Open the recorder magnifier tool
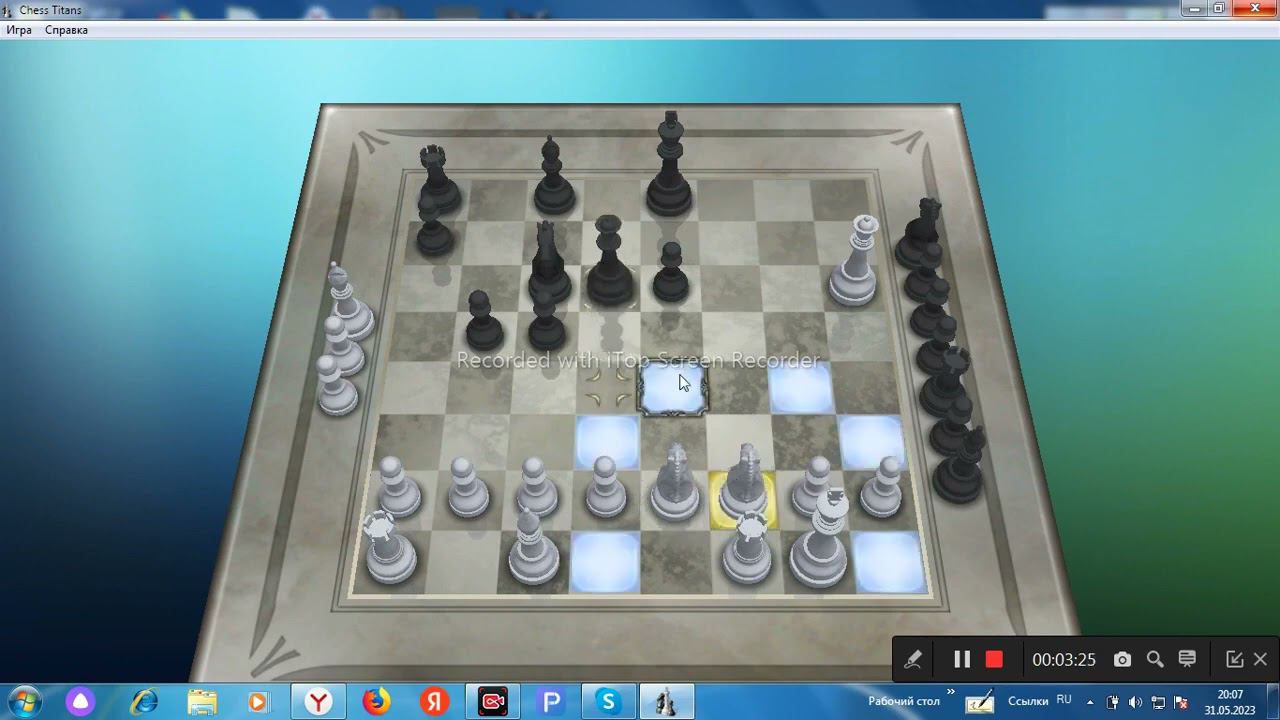Viewport: 1280px width, 720px height. (x=1155, y=659)
